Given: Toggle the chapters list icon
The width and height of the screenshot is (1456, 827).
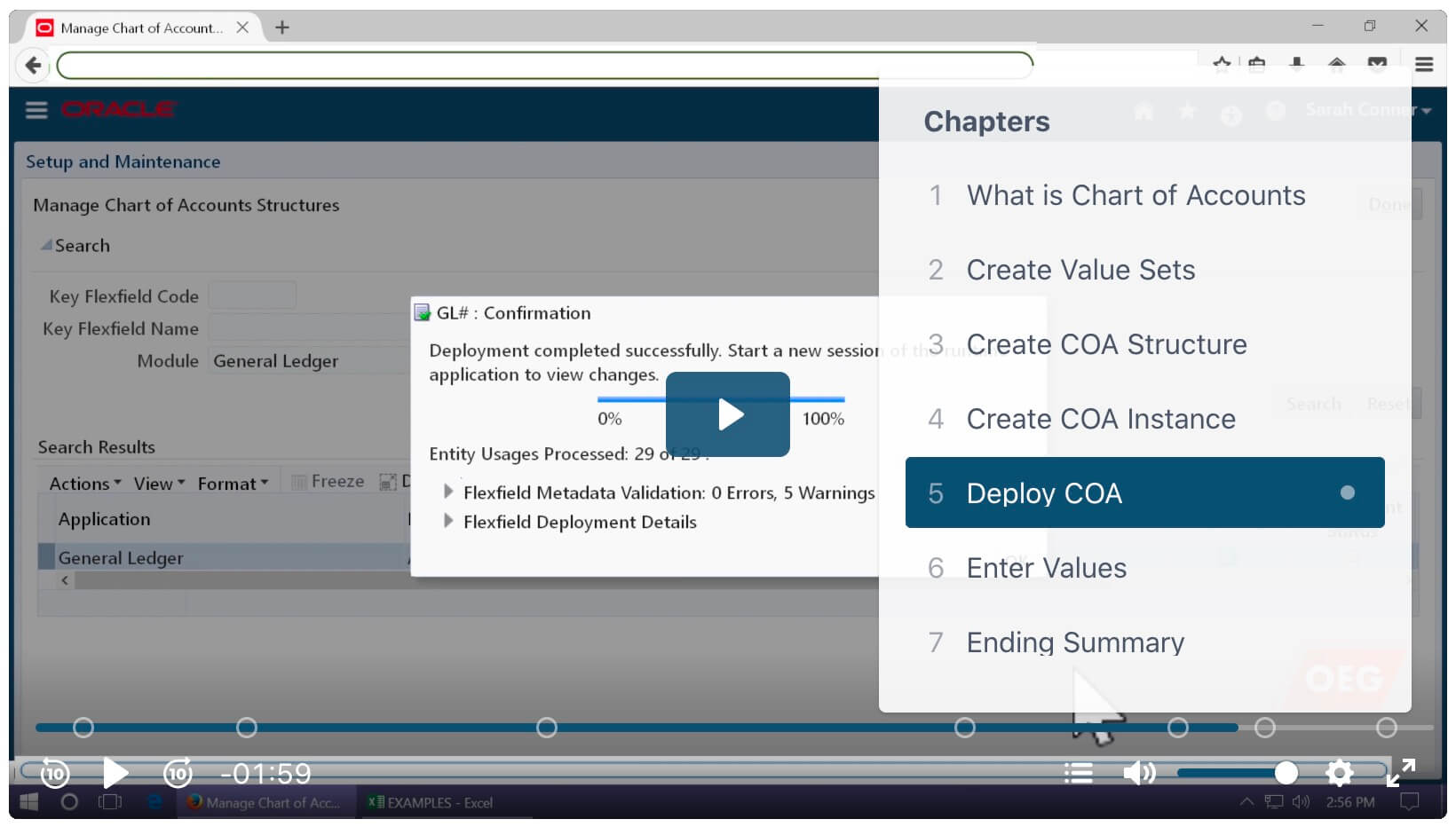Looking at the screenshot, I should coord(1078,774).
